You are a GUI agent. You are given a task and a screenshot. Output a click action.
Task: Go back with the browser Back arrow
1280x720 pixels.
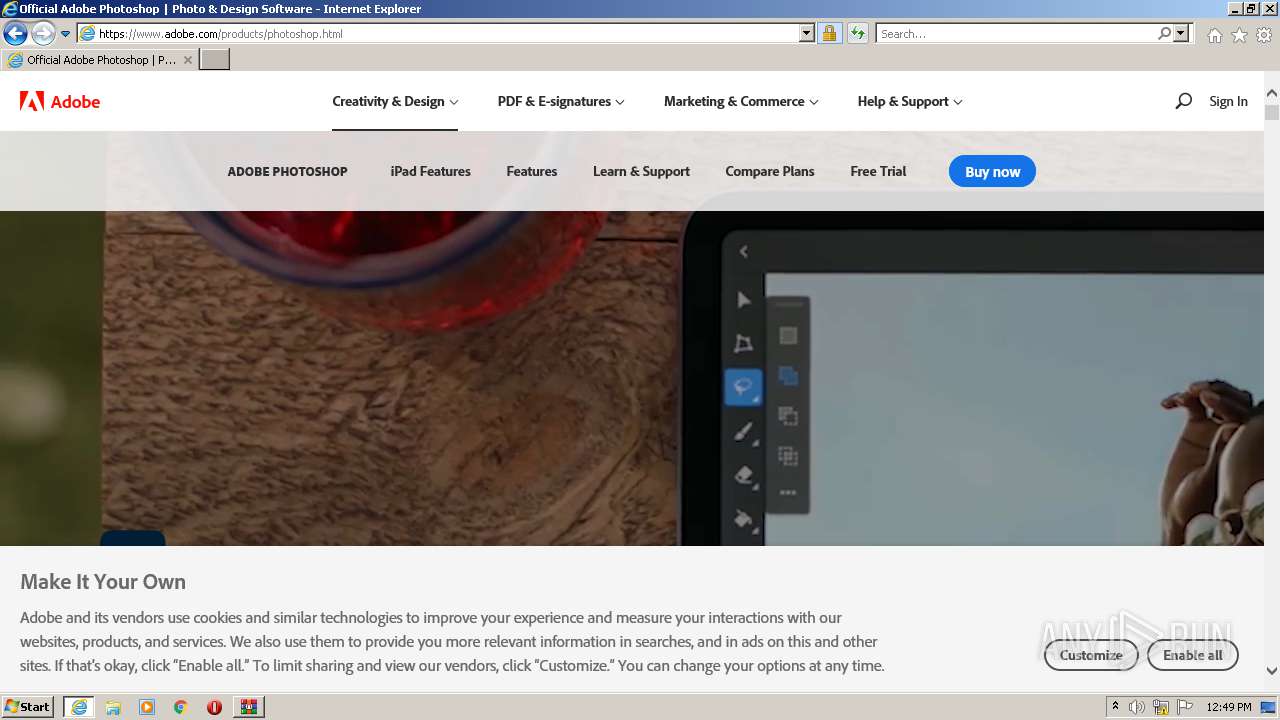(15, 33)
